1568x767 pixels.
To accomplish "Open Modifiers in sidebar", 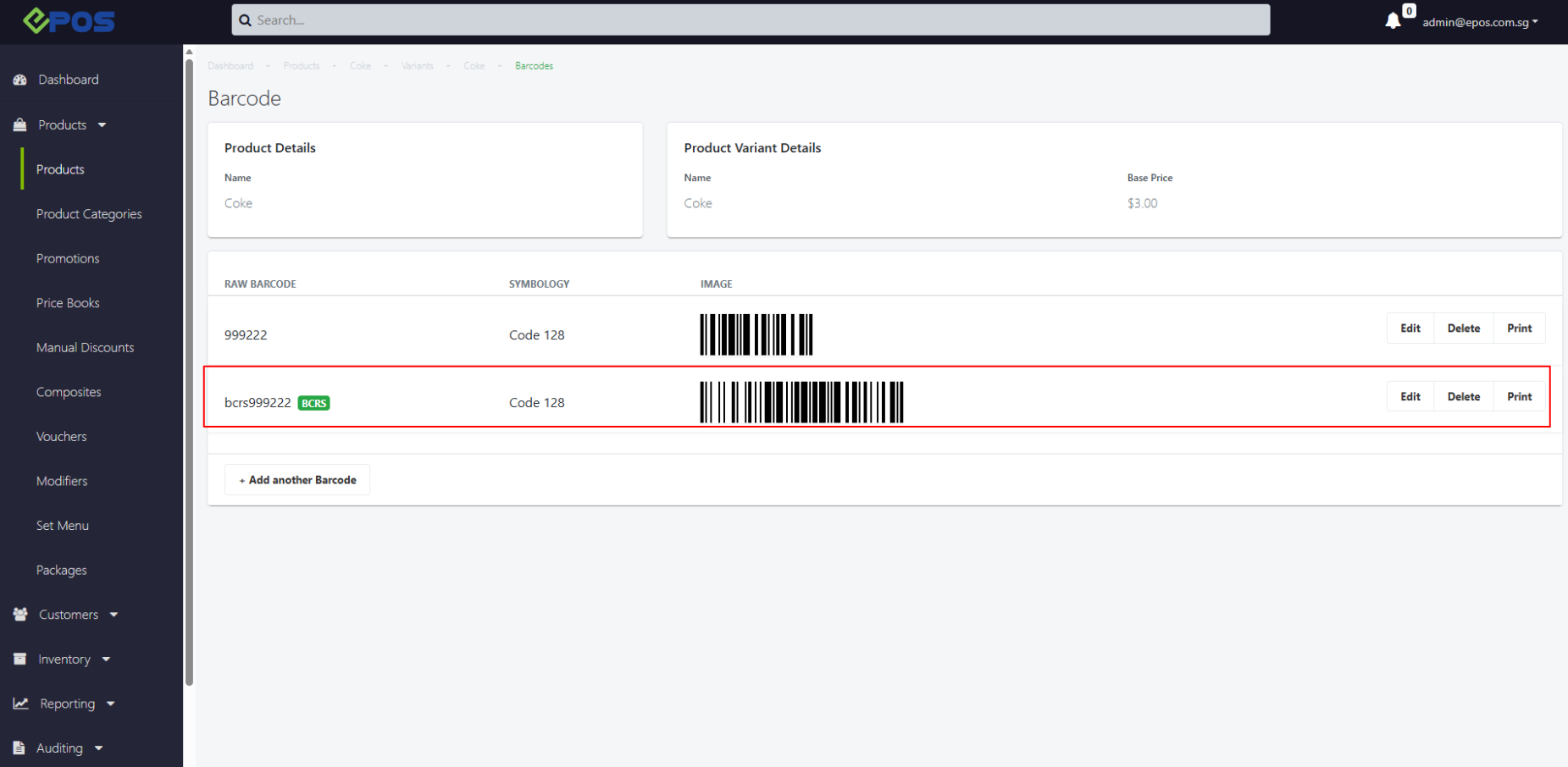I will (62, 481).
